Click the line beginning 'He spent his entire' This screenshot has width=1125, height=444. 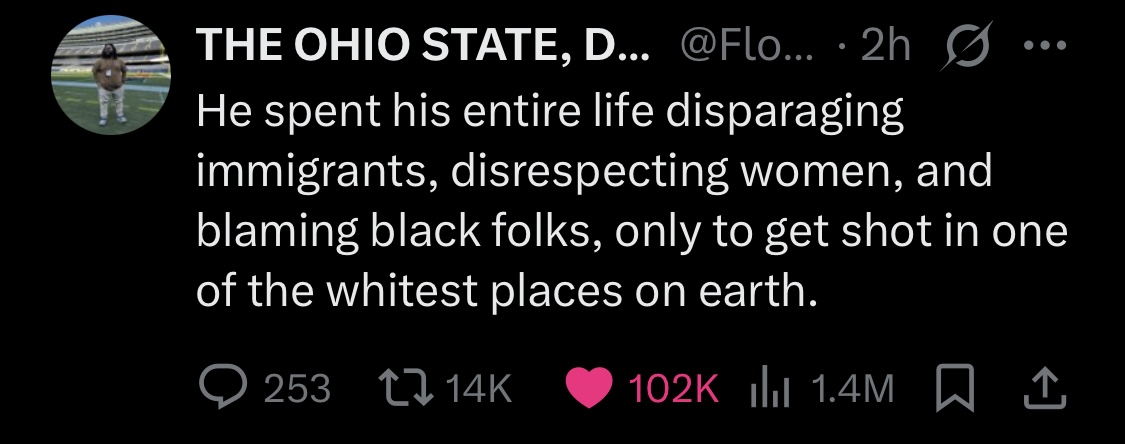coord(550,112)
